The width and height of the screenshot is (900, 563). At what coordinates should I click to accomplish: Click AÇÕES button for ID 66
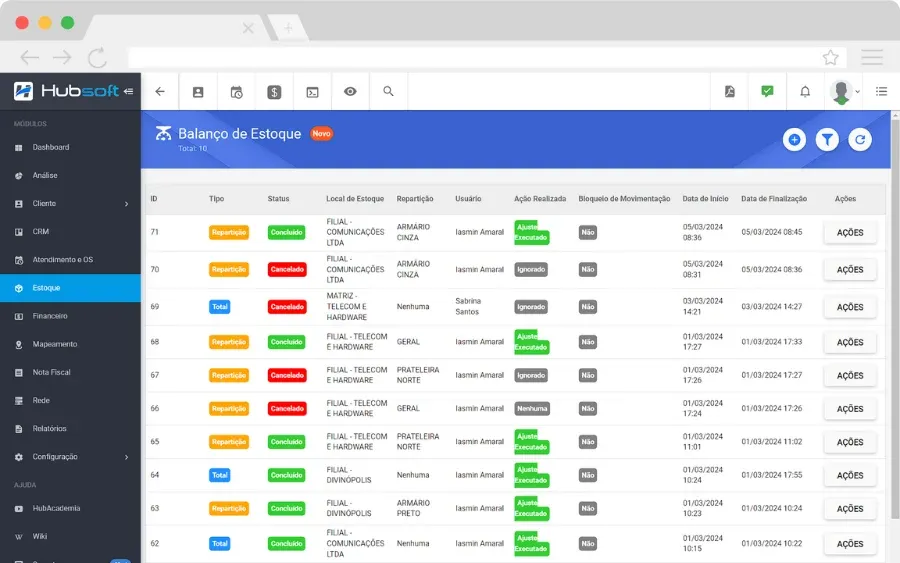click(x=849, y=409)
